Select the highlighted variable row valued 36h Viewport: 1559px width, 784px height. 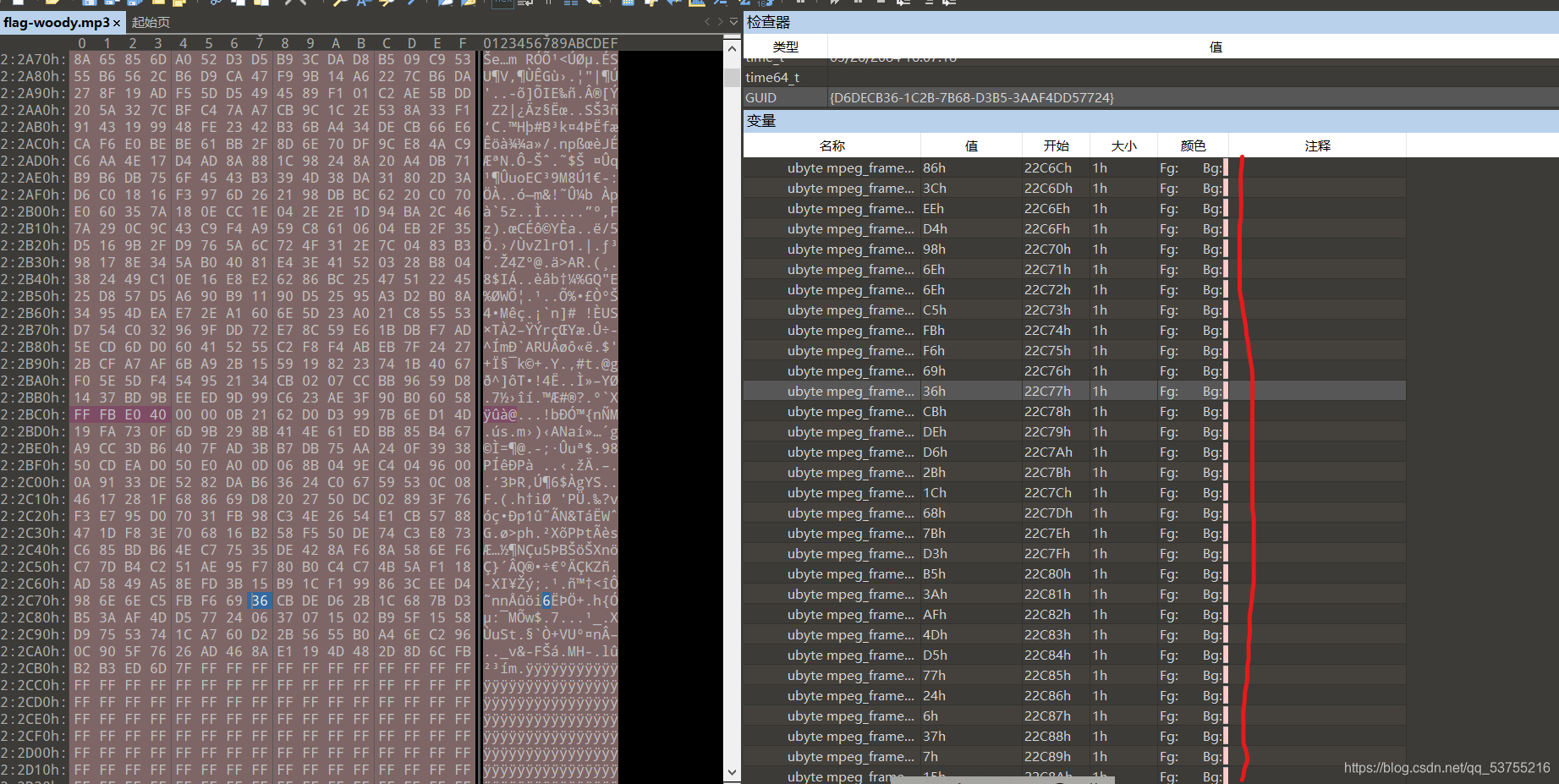1074,392
